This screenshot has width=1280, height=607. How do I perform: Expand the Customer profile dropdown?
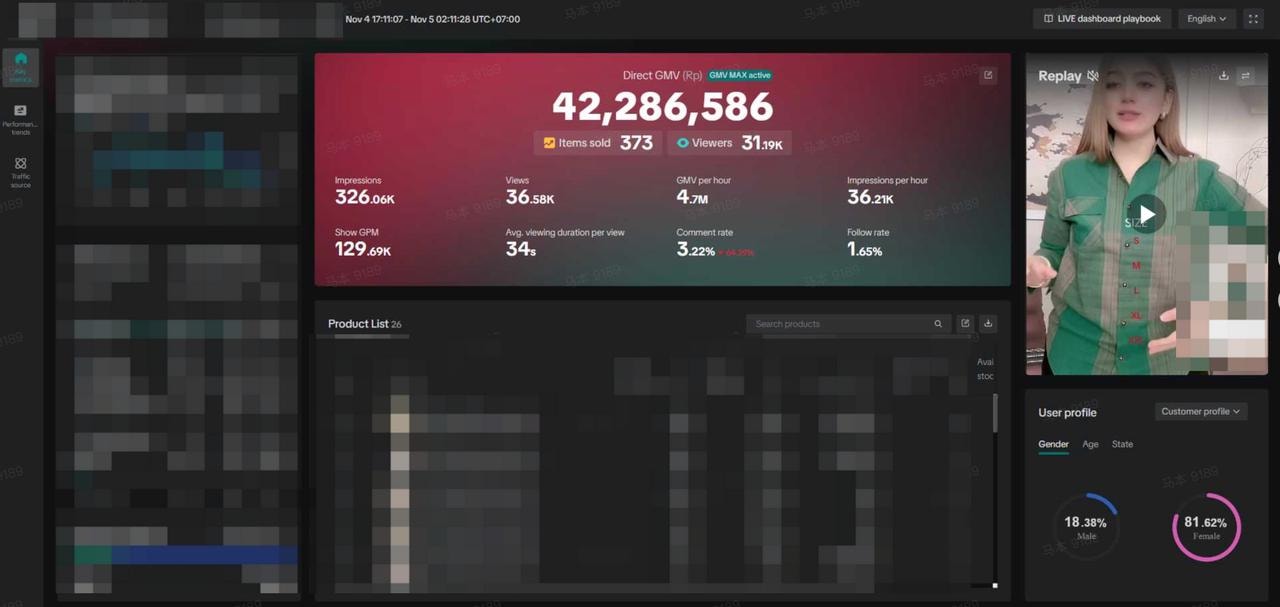coord(1200,411)
